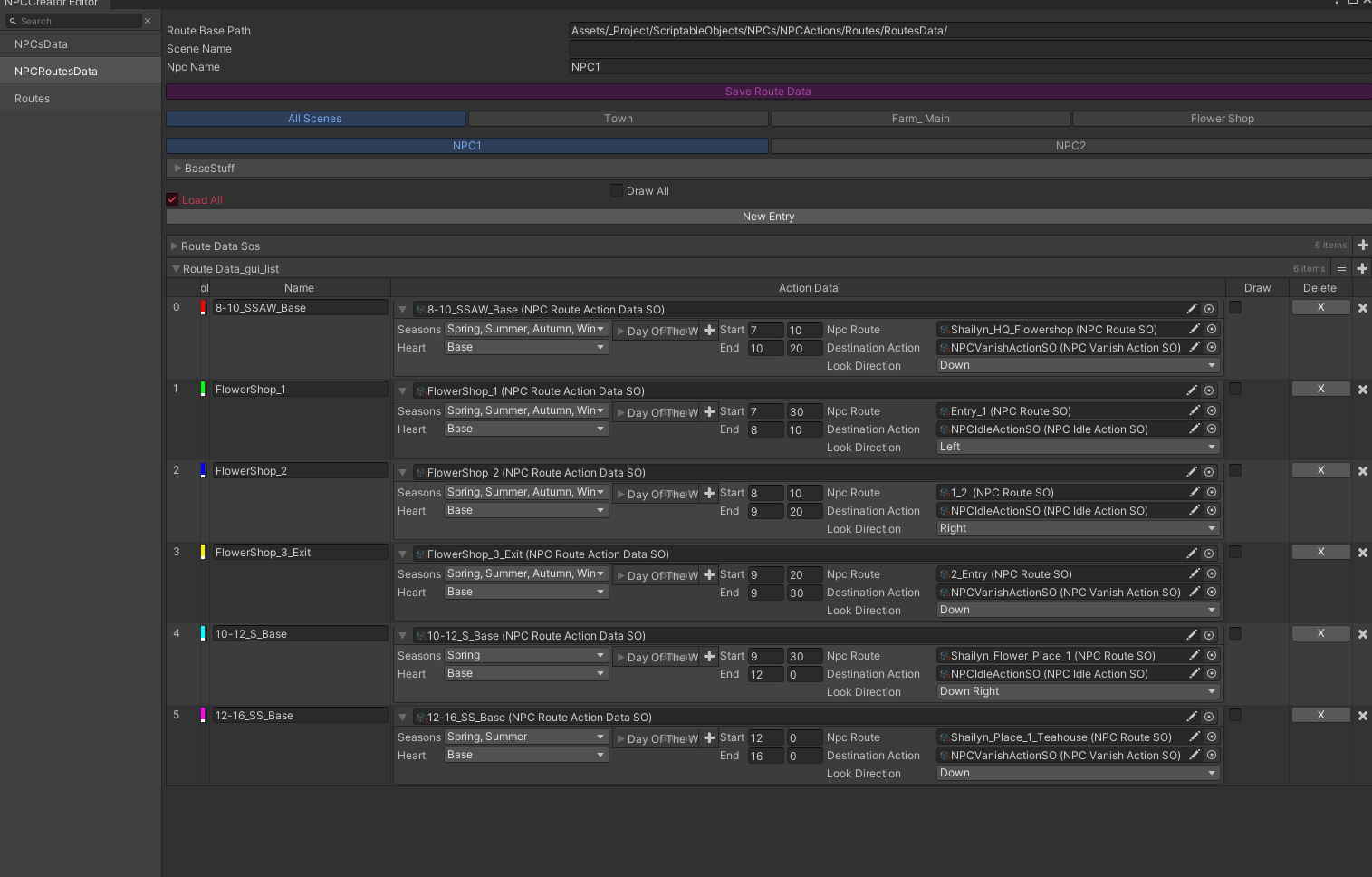Screen dimensions: 1372x877
Task: Remove row 0 using the cross icon
Action: point(1362,308)
